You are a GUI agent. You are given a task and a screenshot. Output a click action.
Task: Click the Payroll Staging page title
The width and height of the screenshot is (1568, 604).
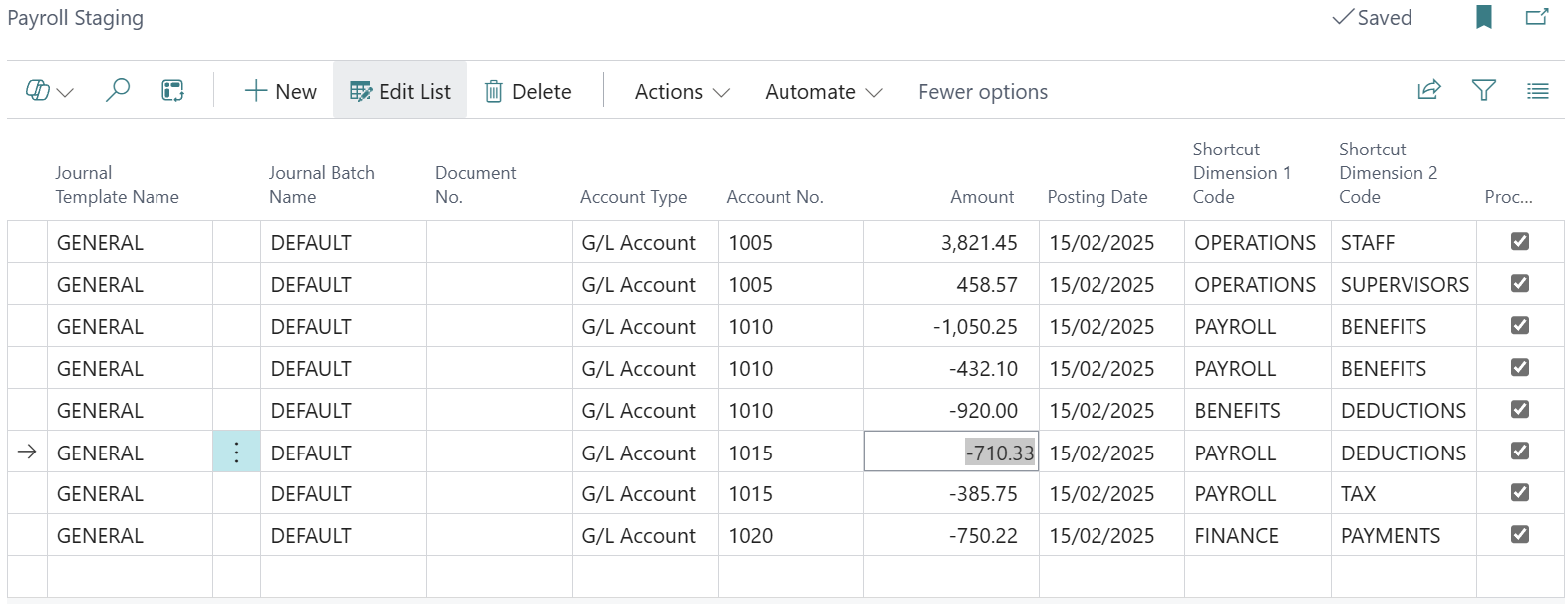(x=76, y=17)
